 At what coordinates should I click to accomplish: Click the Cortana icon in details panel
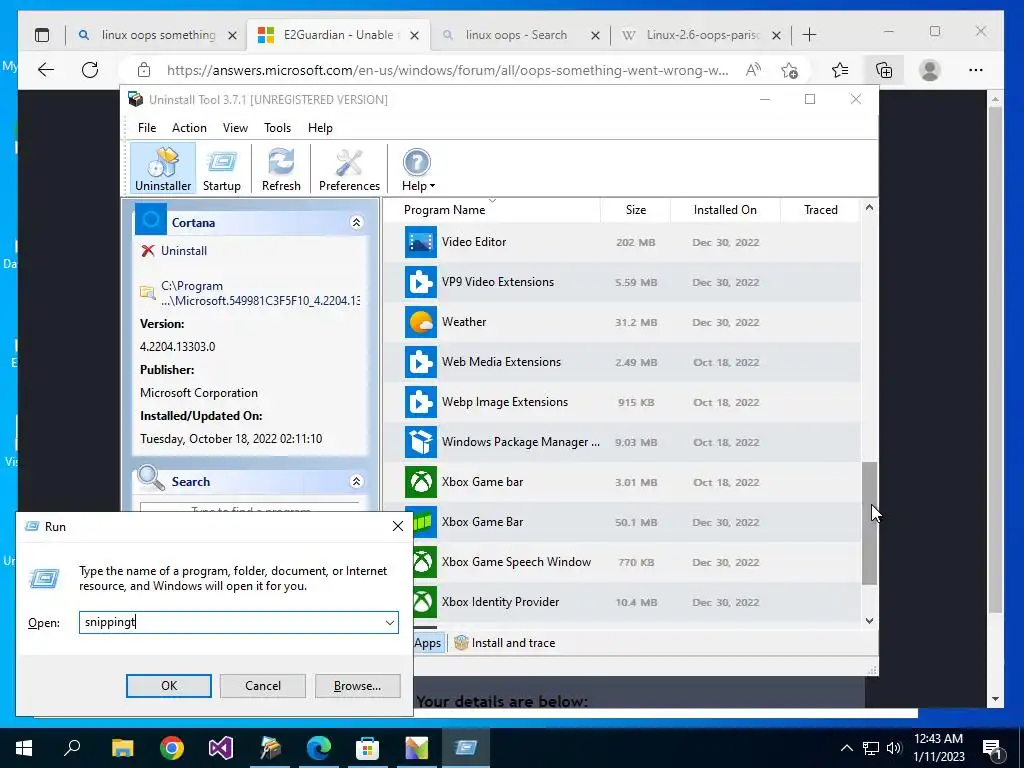(x=151, y=219)
